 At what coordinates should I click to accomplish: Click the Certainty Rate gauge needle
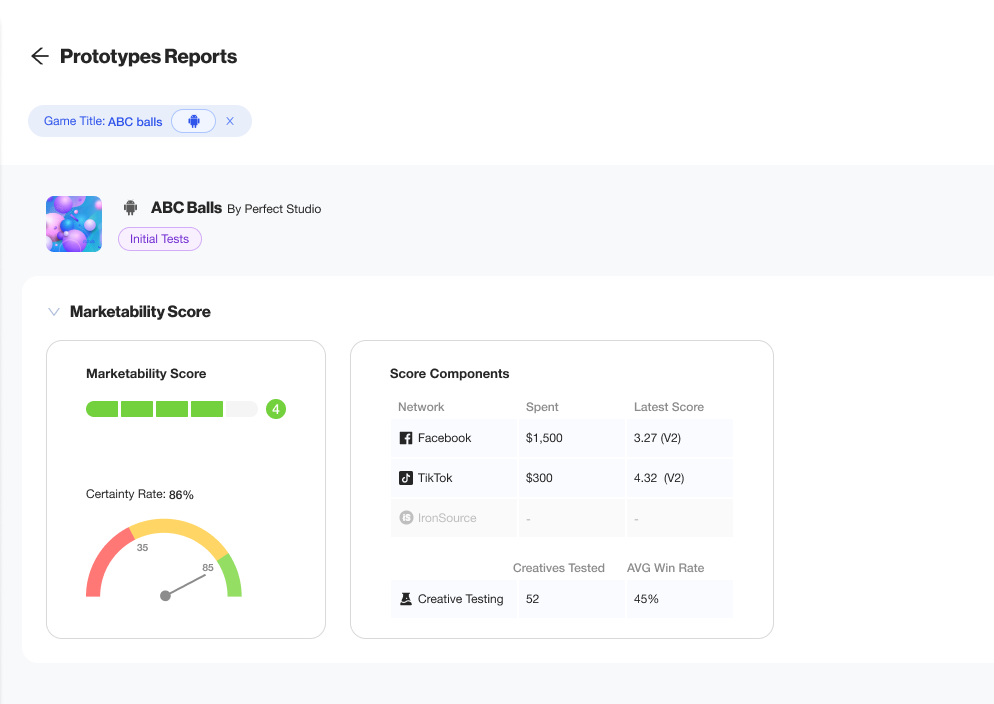(185, 586)
